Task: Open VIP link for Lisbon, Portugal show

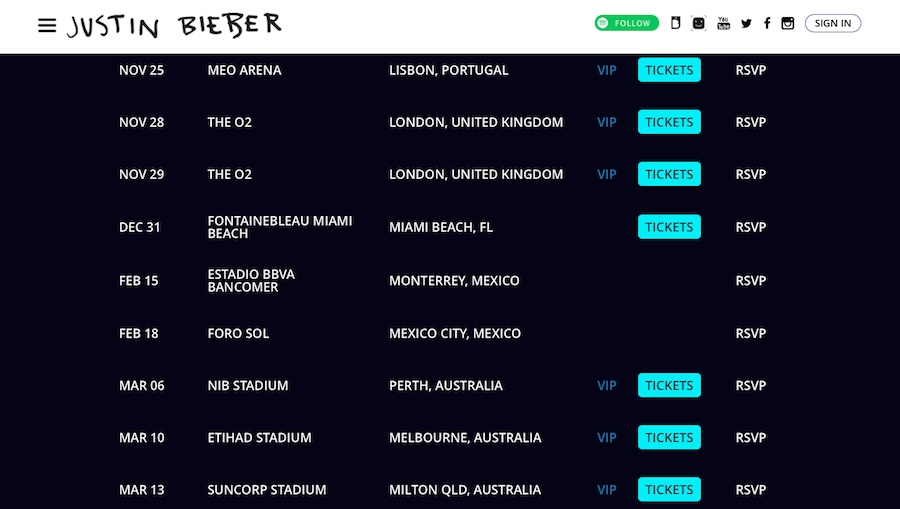Action: [x=607, y=70]
